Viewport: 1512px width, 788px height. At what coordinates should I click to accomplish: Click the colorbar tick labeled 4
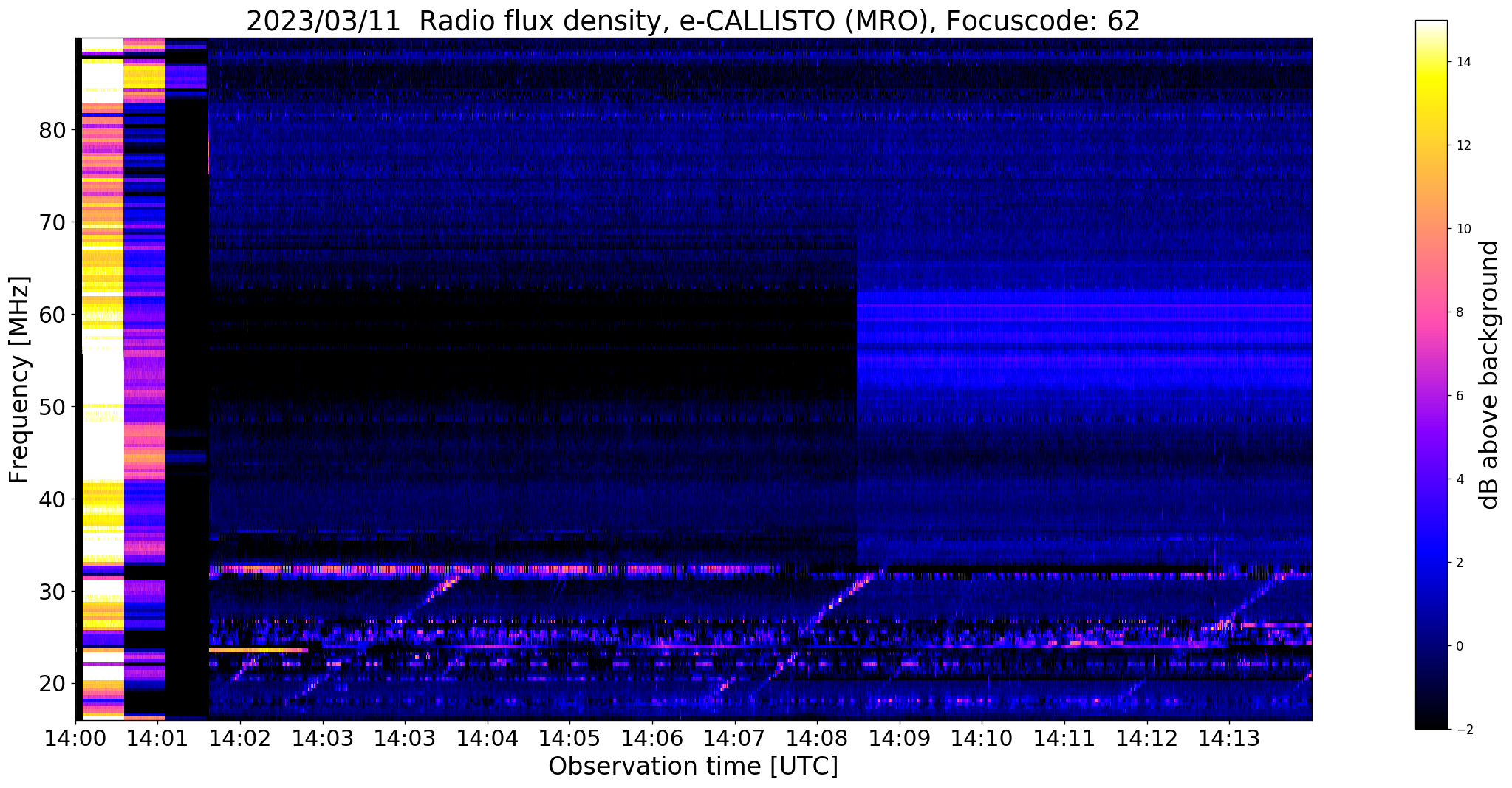point(1458,480)
